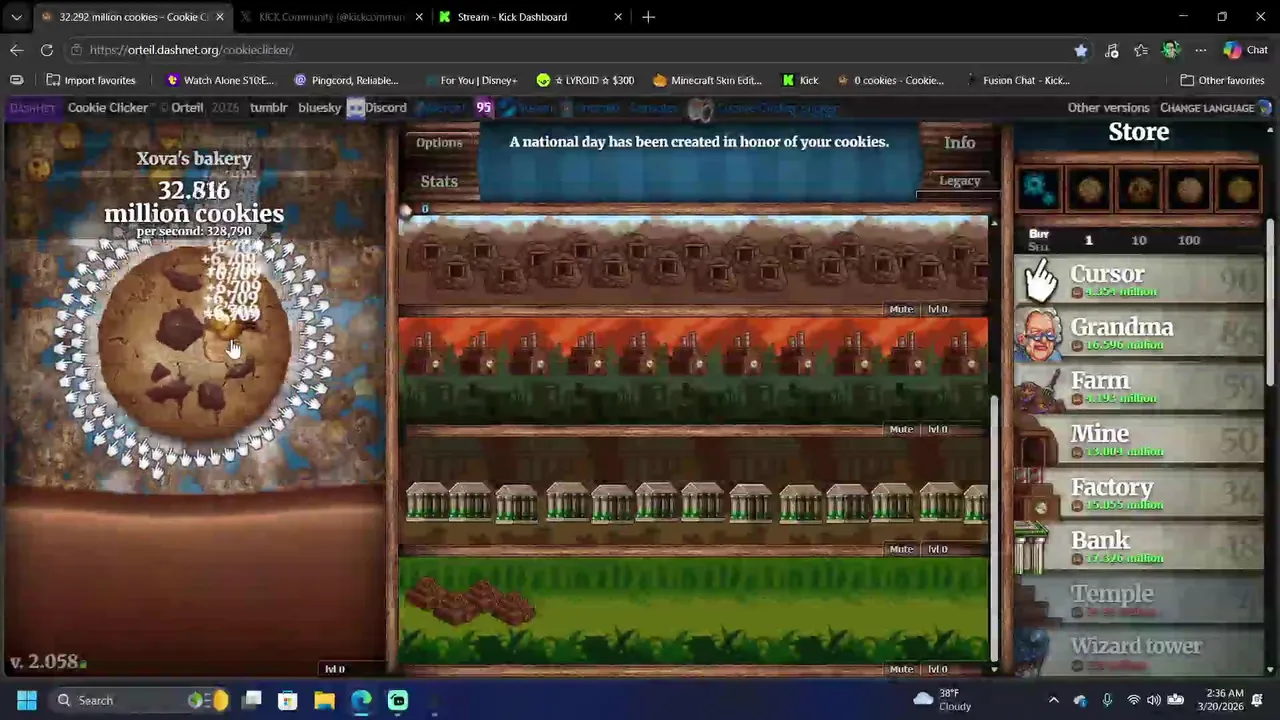1280x720 pixels.
Task: Click lvl 0 on the bank pillars row
Action: (937, 549)
